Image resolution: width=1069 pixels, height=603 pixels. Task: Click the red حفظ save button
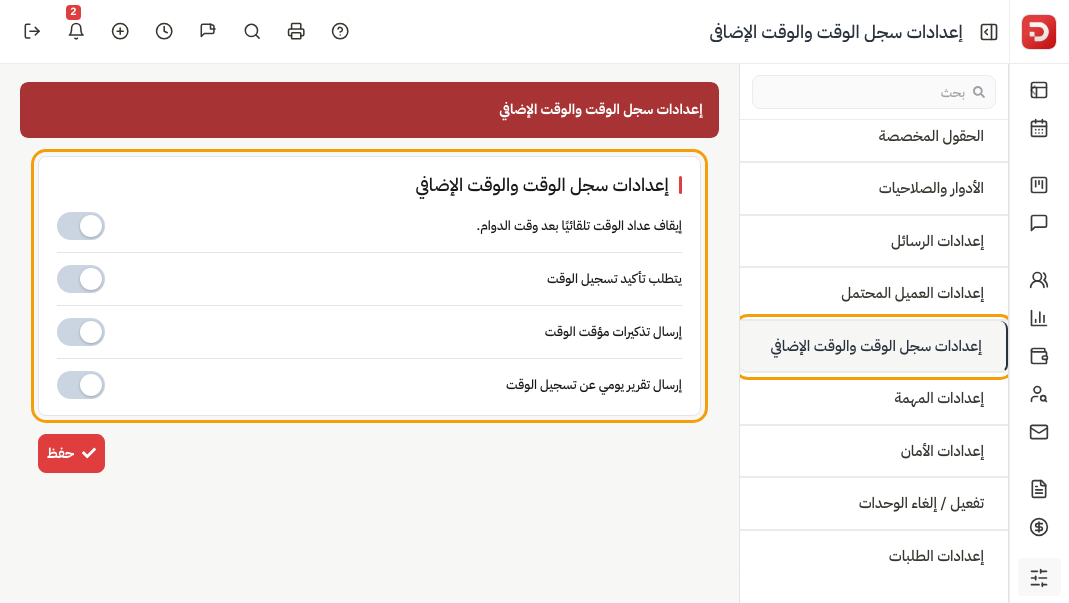coord(72,454)
